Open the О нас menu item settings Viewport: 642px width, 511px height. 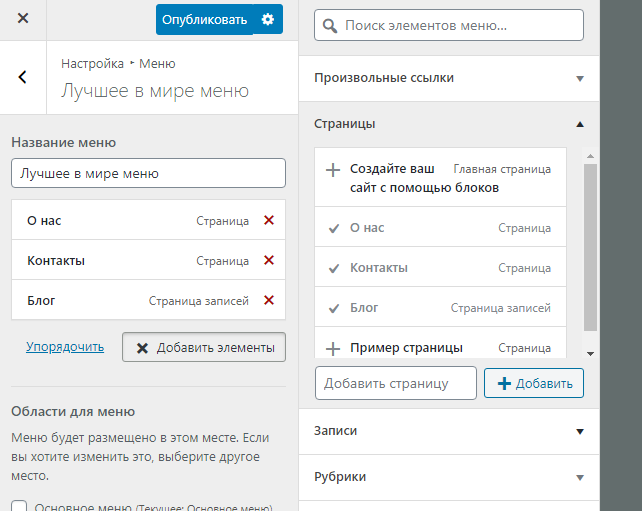pos(148,220)
